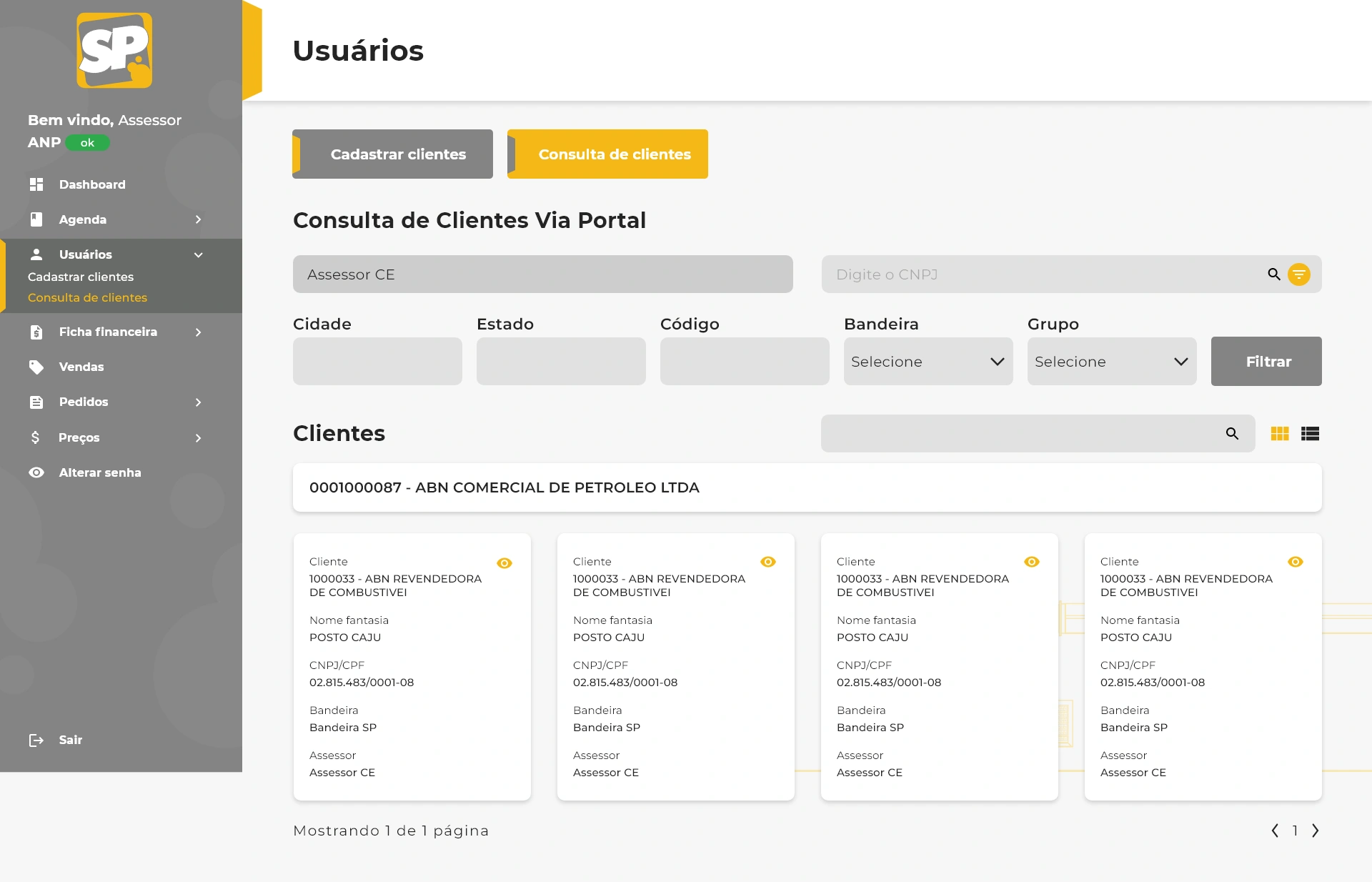Click eye icon on fourth client card

click(x=1295, y=562)
